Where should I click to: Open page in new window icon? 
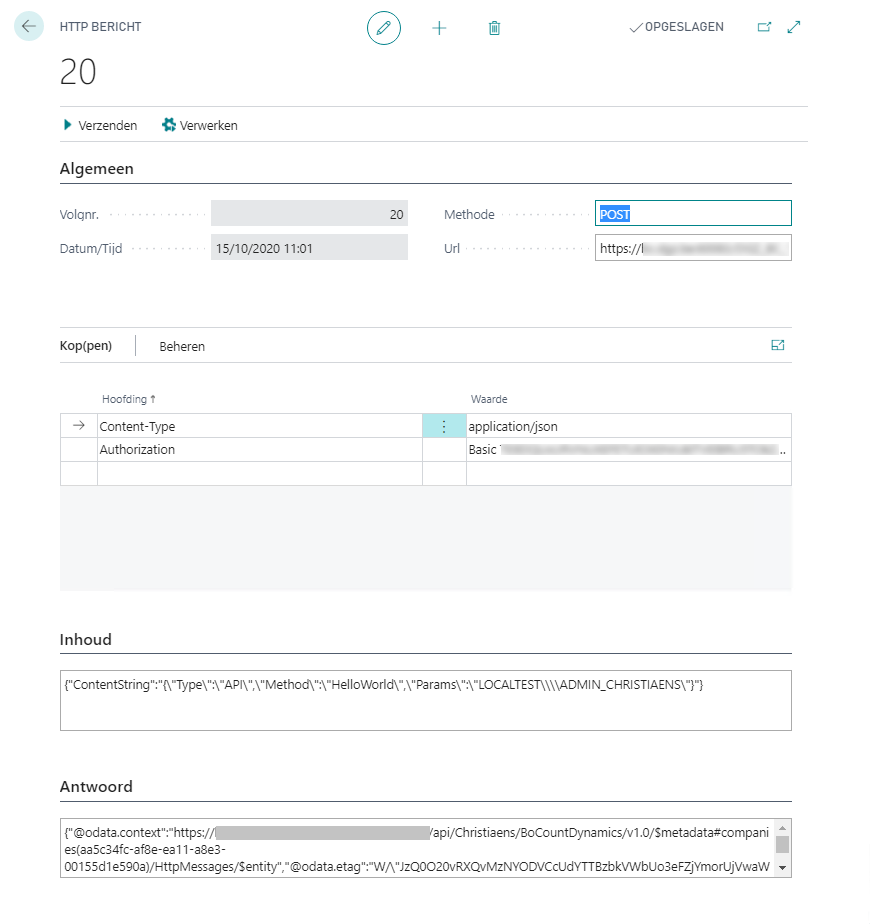pos(764,28)
